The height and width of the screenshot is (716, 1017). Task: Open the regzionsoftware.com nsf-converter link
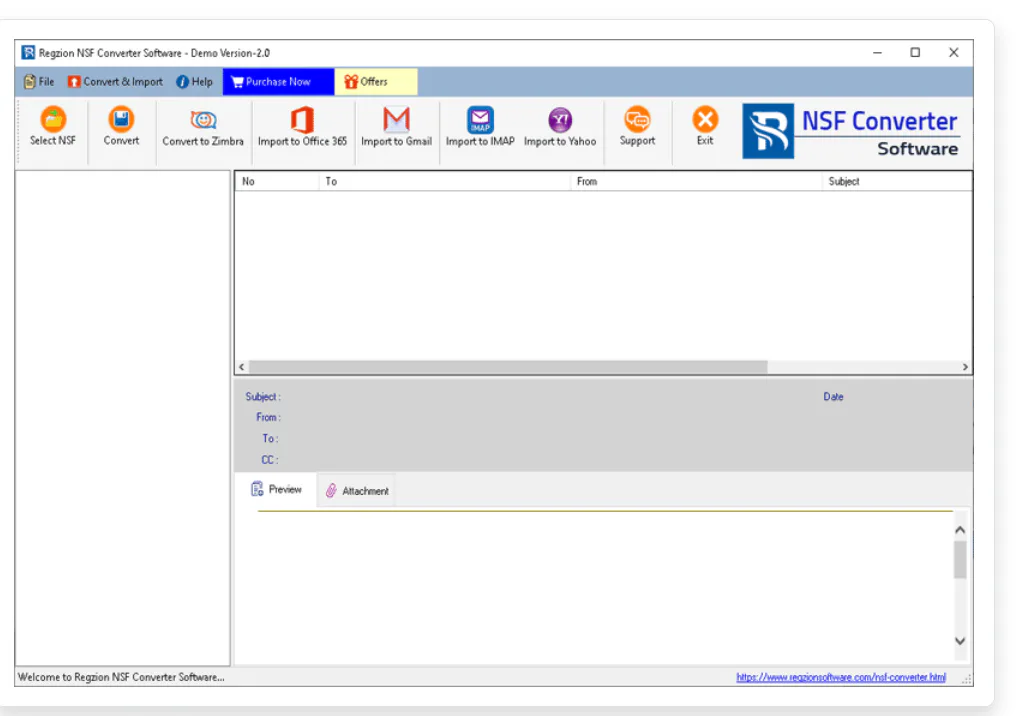tap(841, 677)
